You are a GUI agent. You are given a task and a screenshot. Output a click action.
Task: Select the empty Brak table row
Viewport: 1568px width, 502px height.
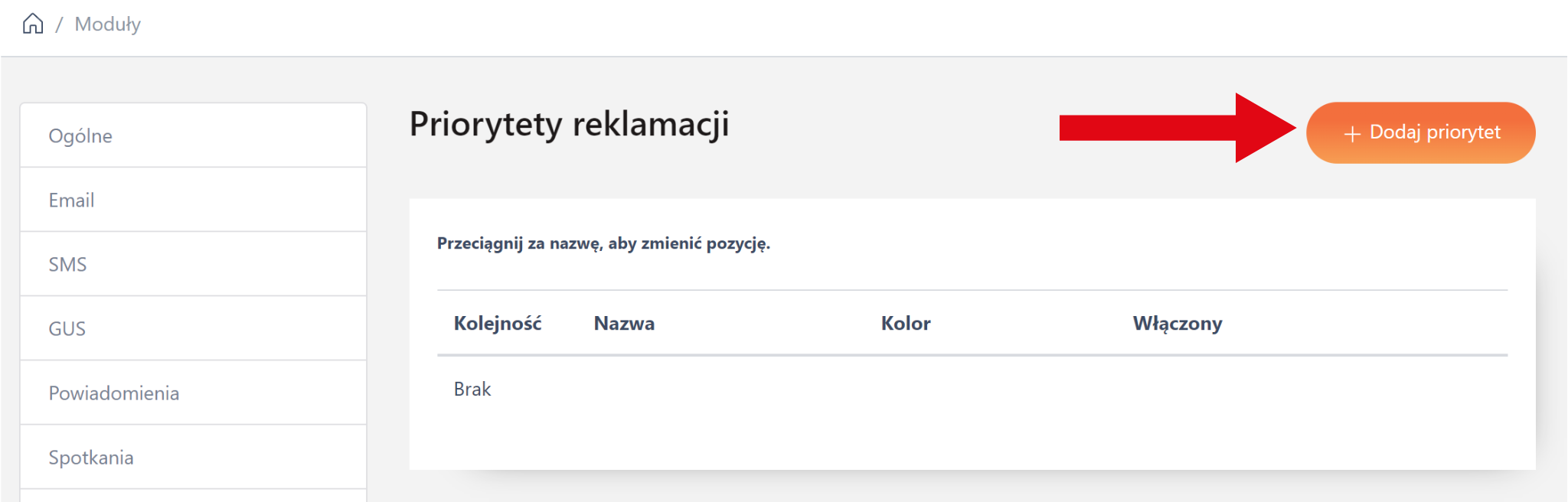click(x=472, y=390)
